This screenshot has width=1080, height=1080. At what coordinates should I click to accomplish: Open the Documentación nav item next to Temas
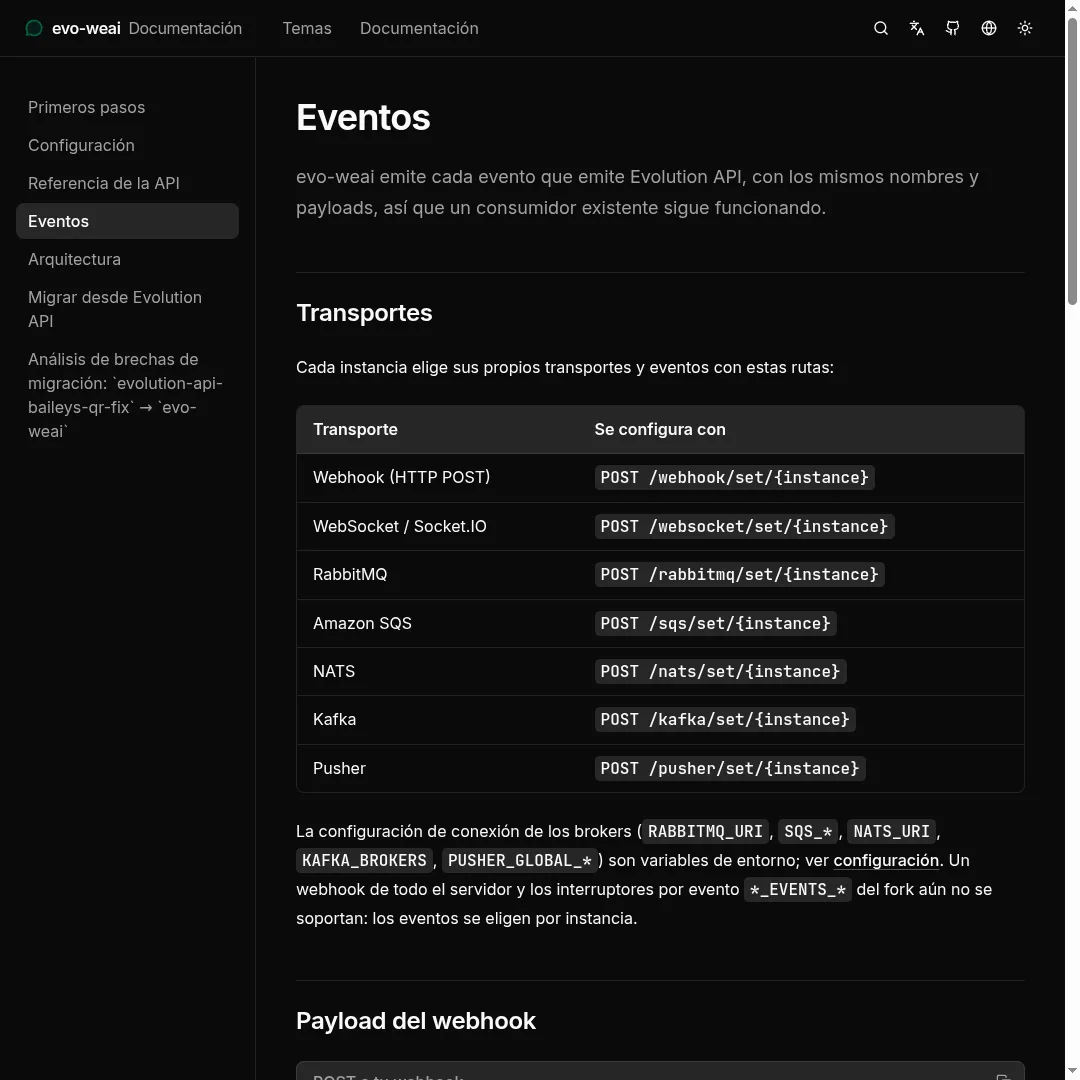tap(419, 28)
